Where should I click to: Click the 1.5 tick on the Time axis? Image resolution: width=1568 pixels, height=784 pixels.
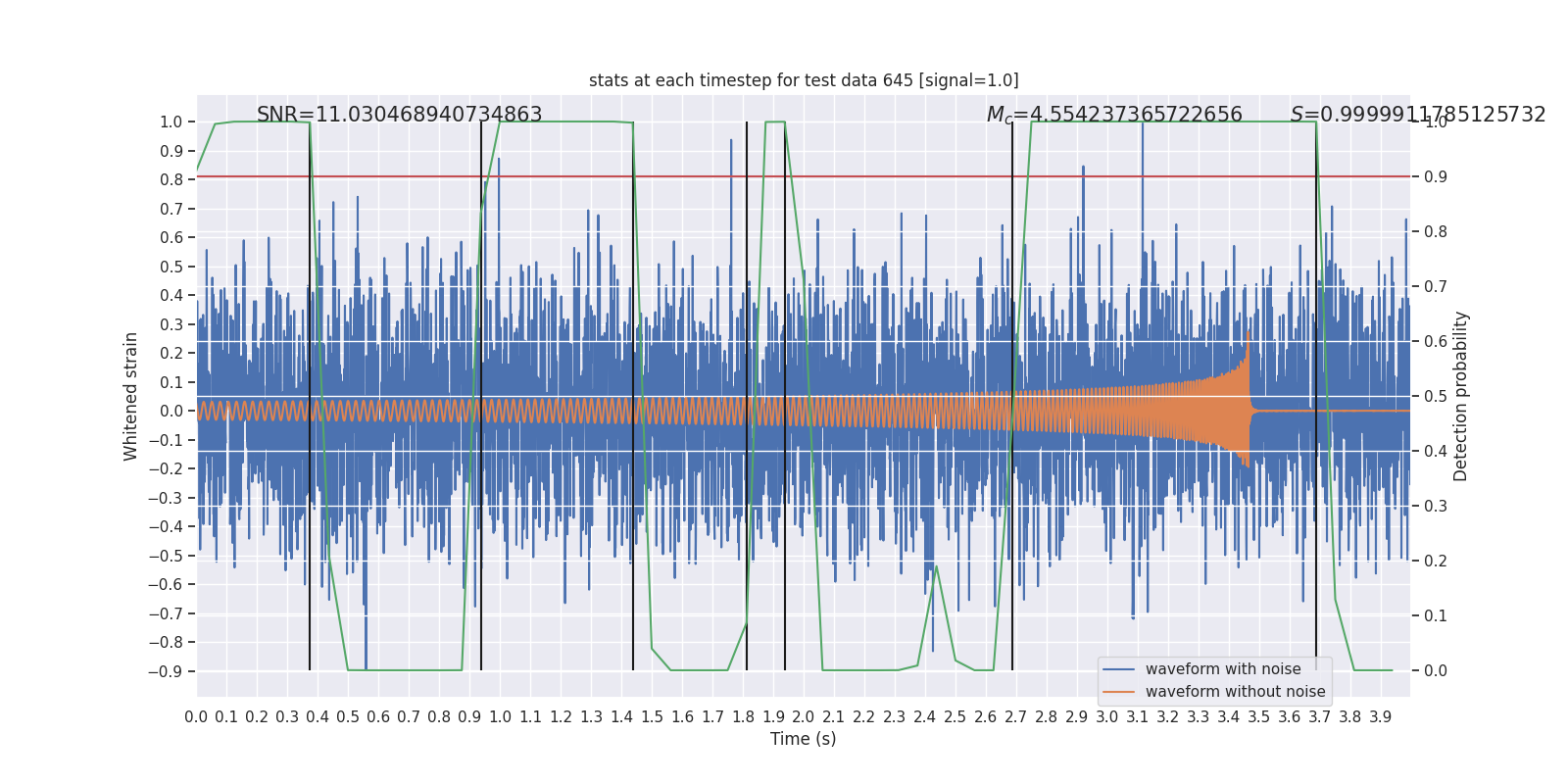pos(652,716)
